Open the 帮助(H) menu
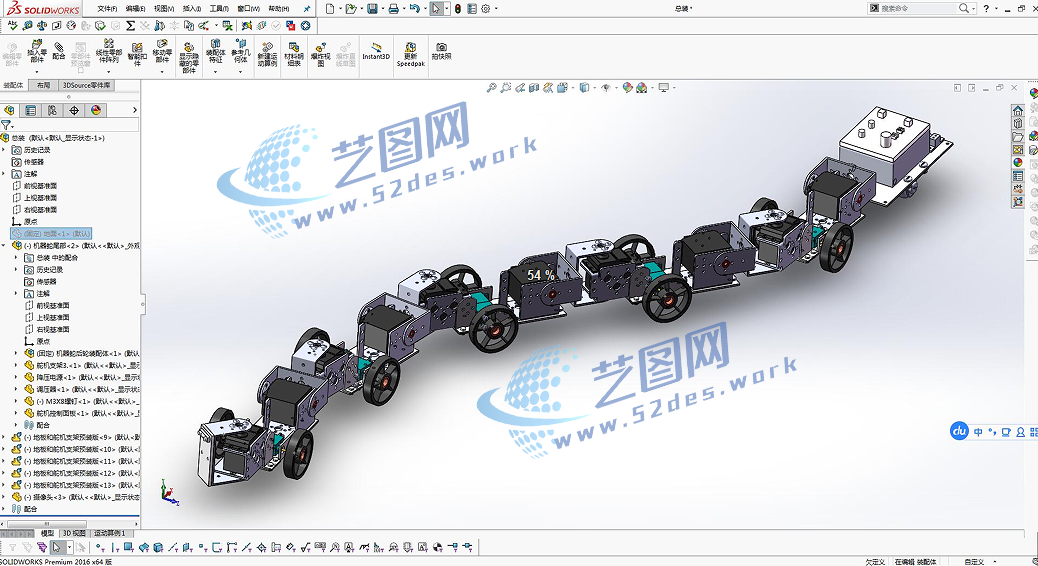The width and height of the screenshot is (1038, 566). (x=279, y=9)
